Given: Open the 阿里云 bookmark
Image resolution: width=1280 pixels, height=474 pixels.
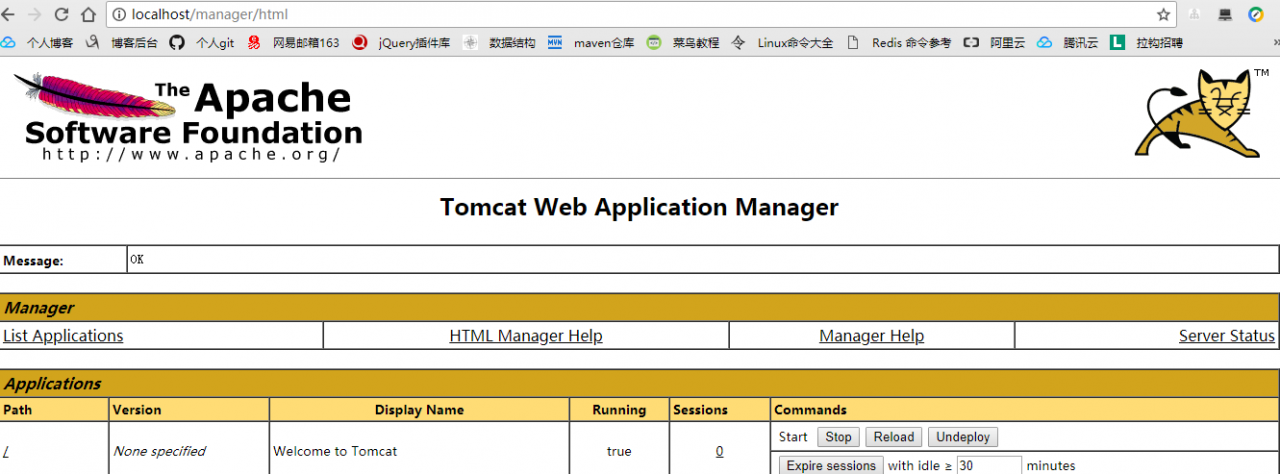Looking at the screenshot, I should pos(995,43).
